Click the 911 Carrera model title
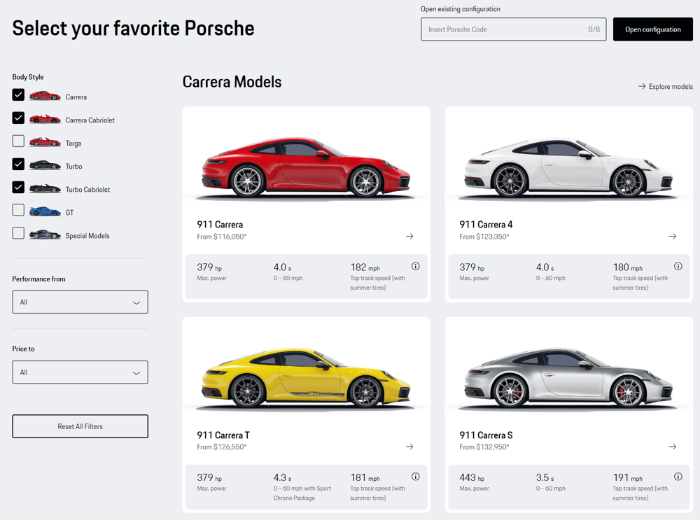The height and width of the screenshot is (520, 700). pos(220,225)
